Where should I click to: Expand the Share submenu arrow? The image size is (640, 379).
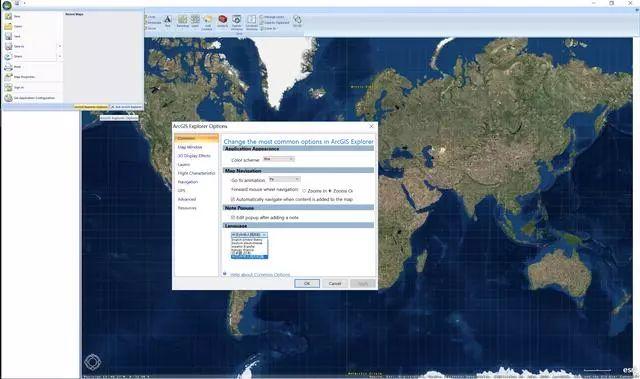[60, 56]
